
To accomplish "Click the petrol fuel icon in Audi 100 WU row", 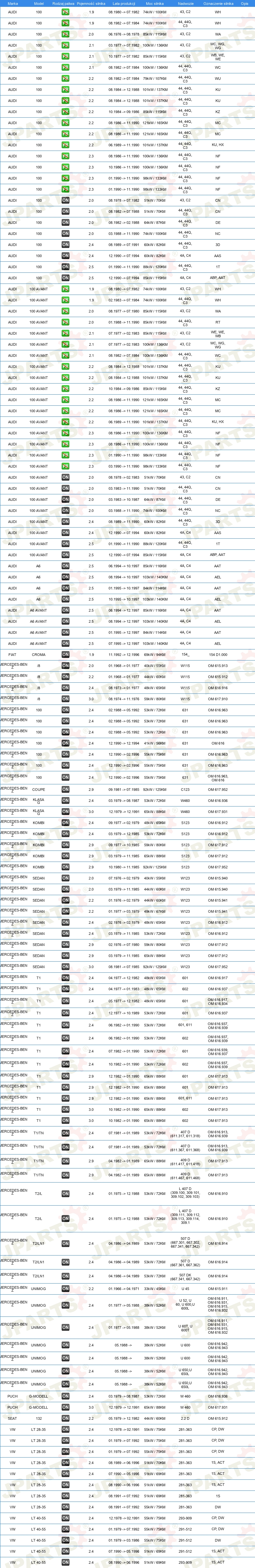I will pyautogui.click(x=65, y=79).
